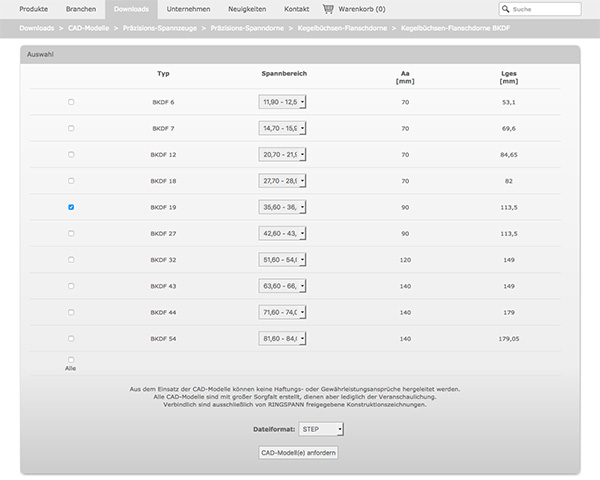Select the BKDF 44 row checkbox
This screenshot has width=600, height=480.
(x=71, y=312)
